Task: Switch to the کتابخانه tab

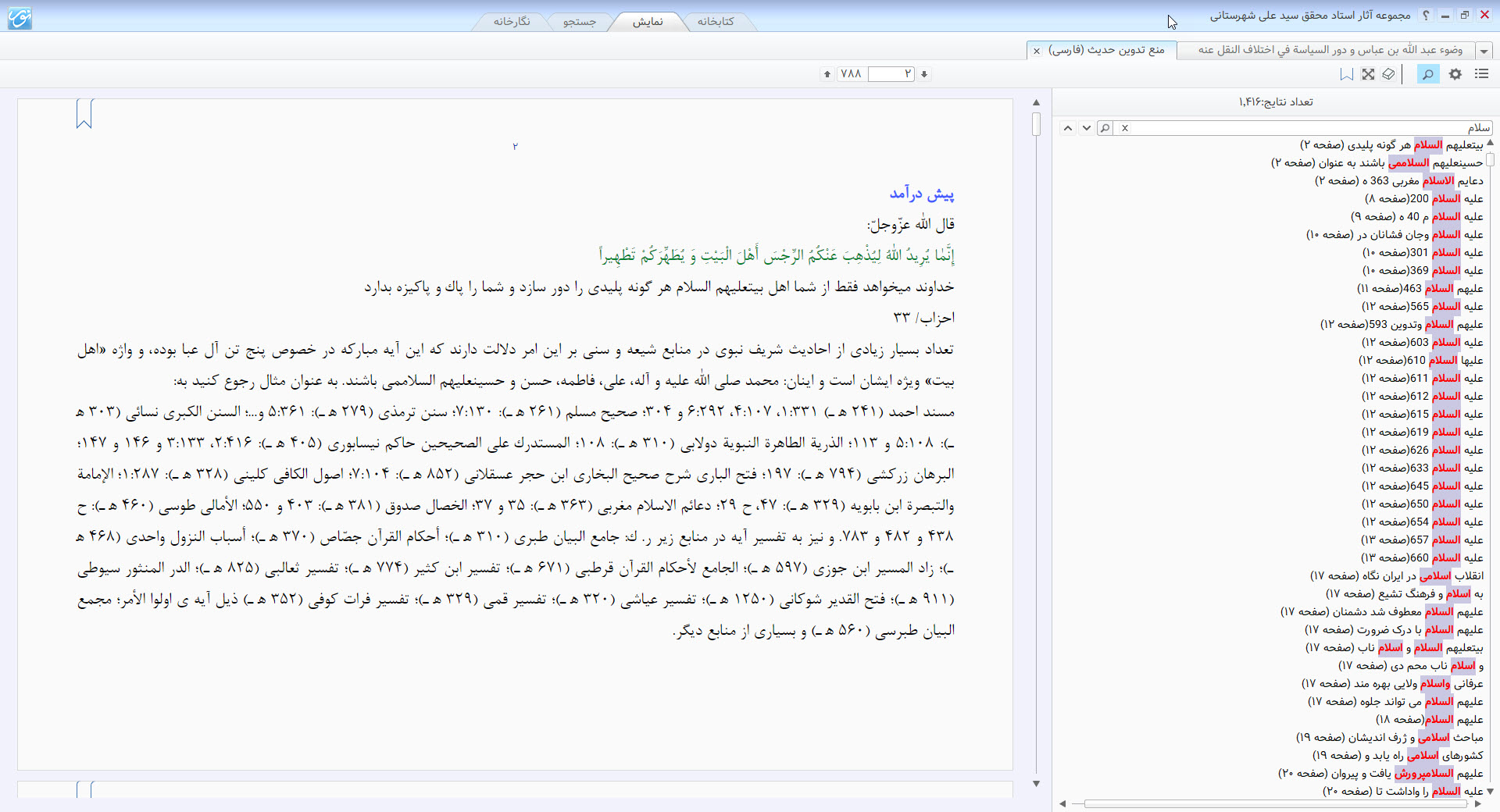Action: click(x=716, y=21)
